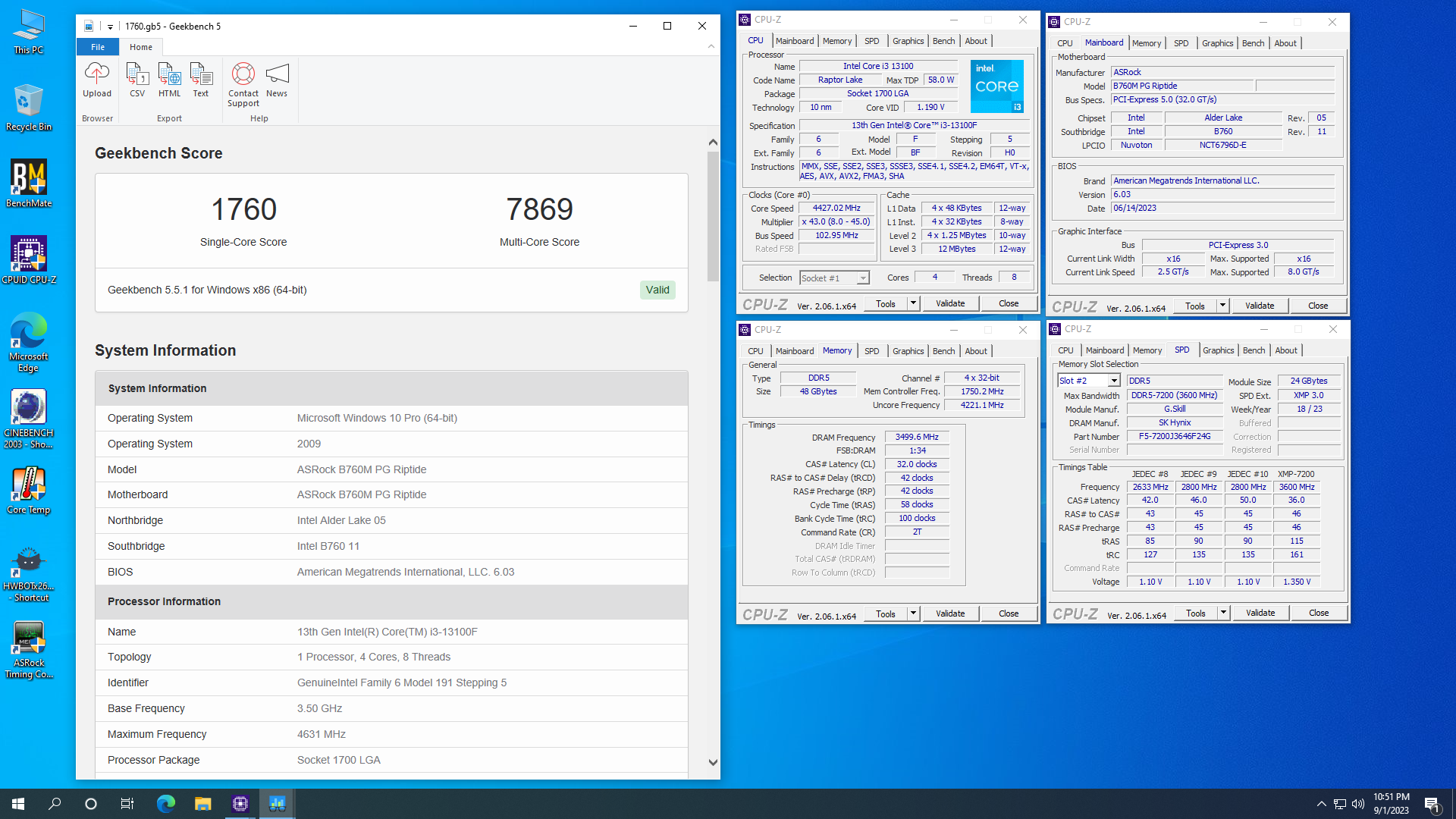Switch to SPD tab in Memory window
The height and width of the screenshot is (819, 1456).
pos(871,351)
